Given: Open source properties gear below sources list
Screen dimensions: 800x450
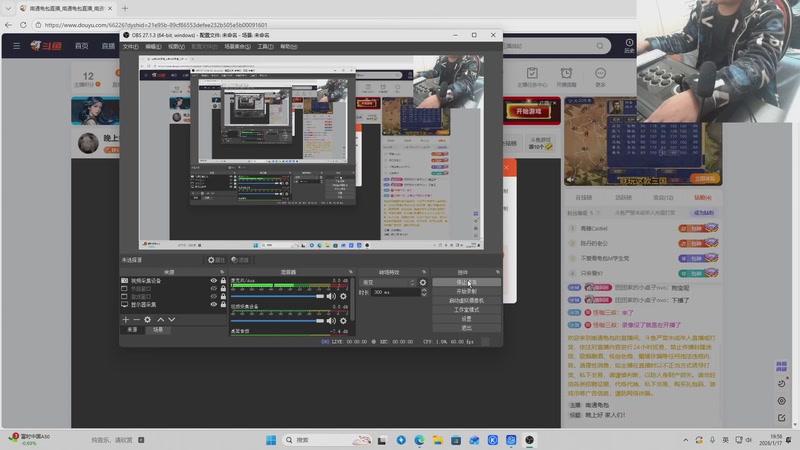Looking at the screenshot, I should [x=147, y=319].
